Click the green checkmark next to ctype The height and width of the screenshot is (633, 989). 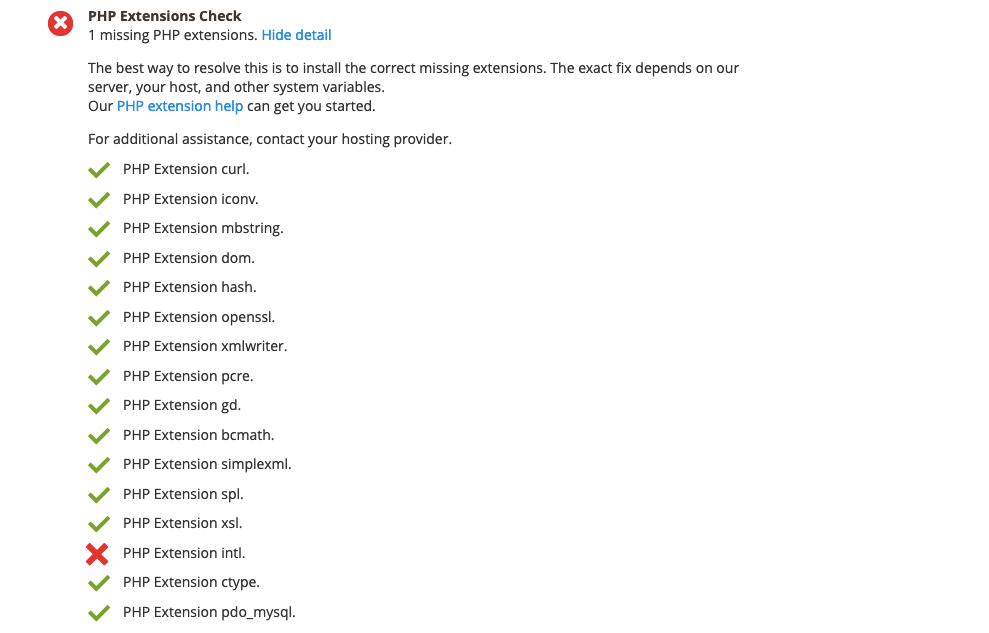tap(99, 583)
